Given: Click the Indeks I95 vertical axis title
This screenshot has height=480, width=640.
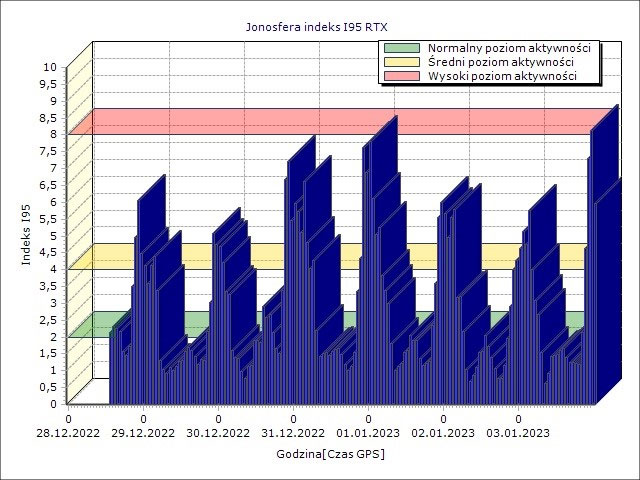Looking at the screenshot, I should [26, 234].
